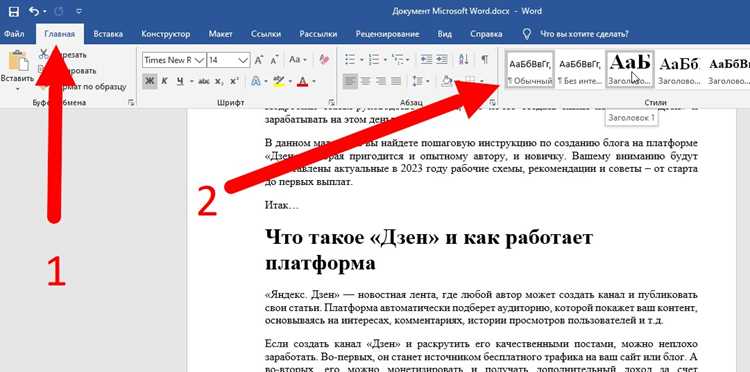Click the multilevel list icon
Viewport: 750px width, 372px height.
point(398,60)
